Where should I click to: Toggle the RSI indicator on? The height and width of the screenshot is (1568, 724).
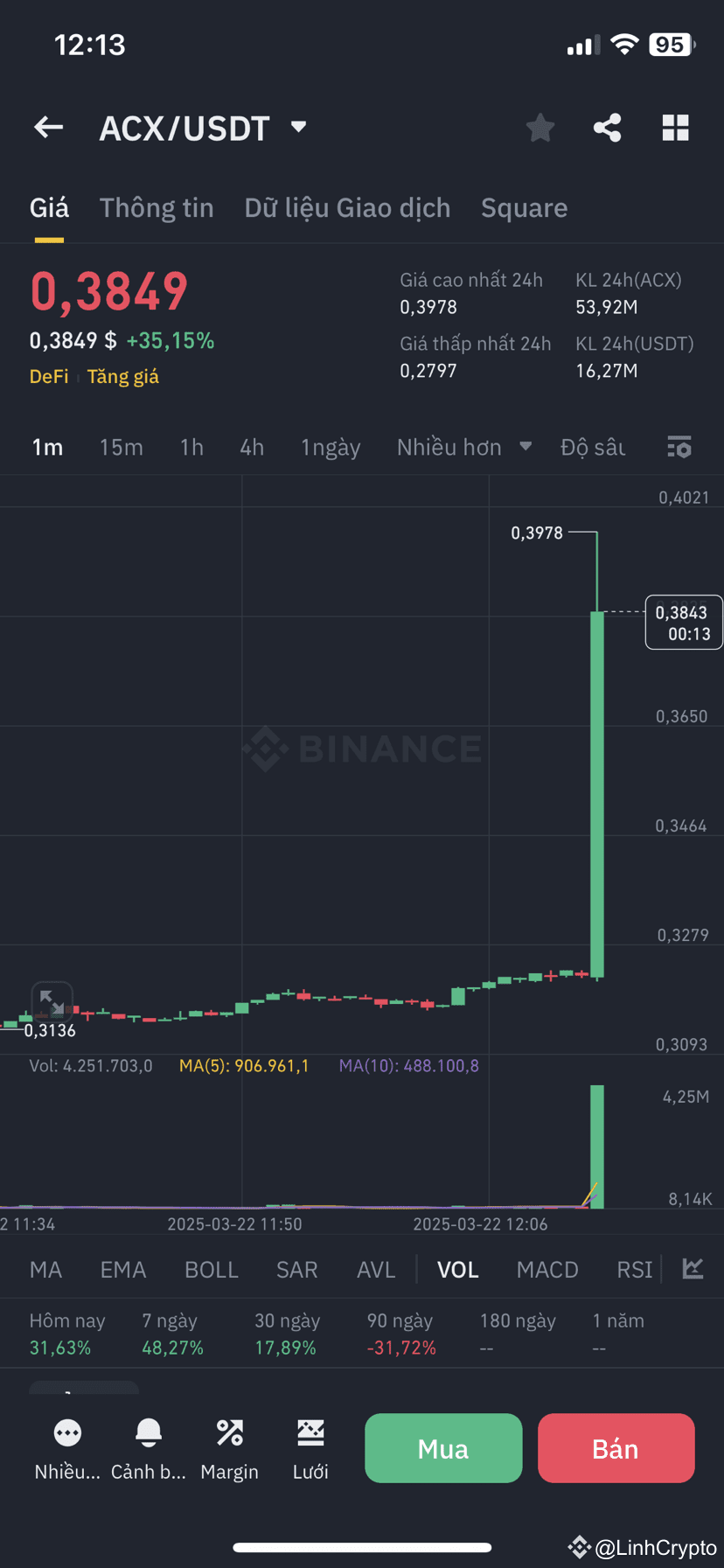(x=633, y=1269)
